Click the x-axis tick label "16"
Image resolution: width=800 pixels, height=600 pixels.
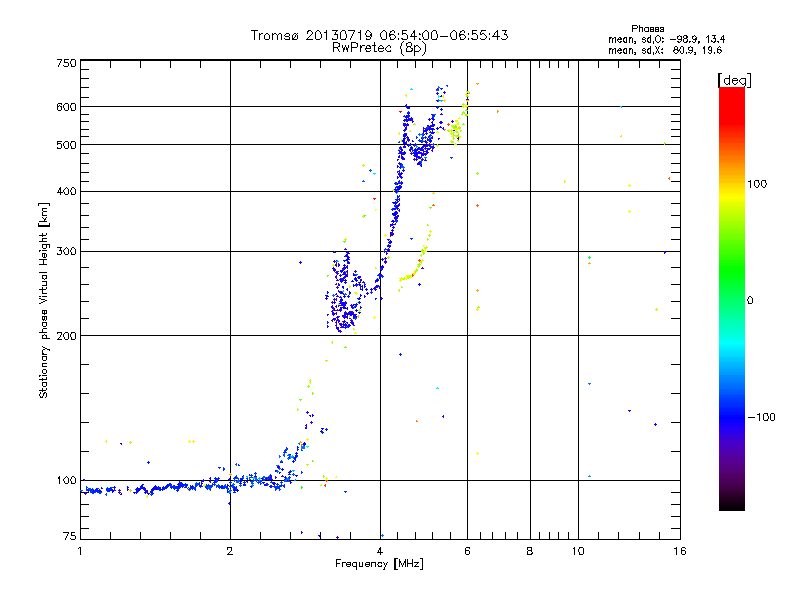(x=680, y=551)
